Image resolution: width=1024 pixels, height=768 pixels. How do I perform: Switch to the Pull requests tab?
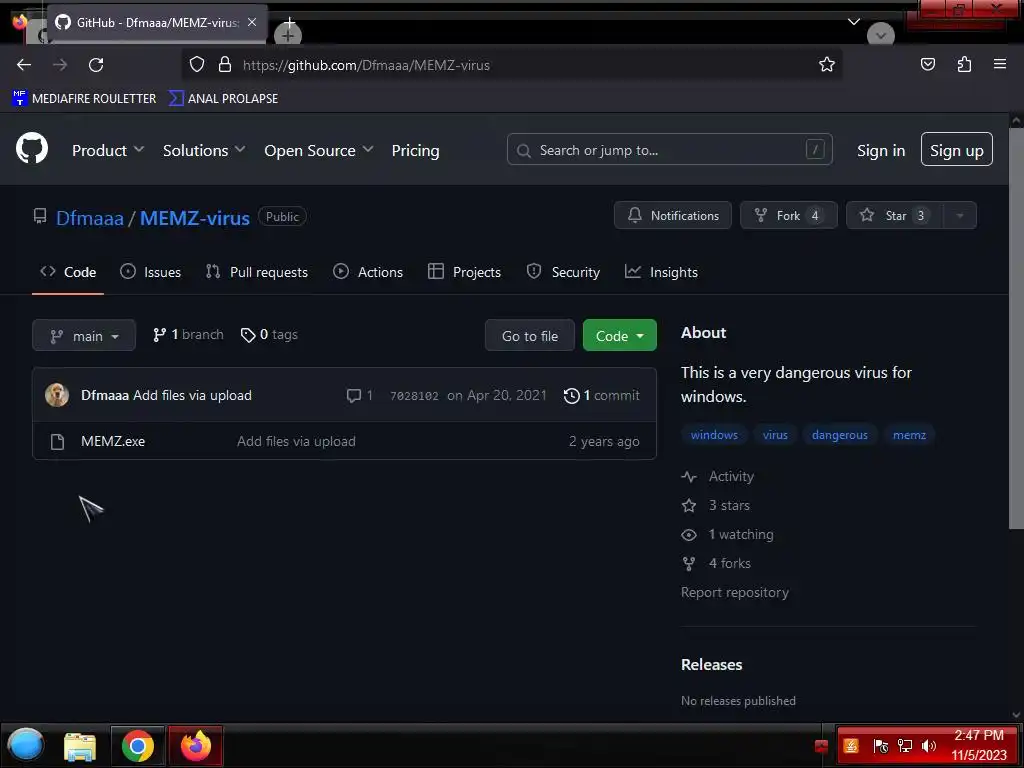[x=257, y=272]
